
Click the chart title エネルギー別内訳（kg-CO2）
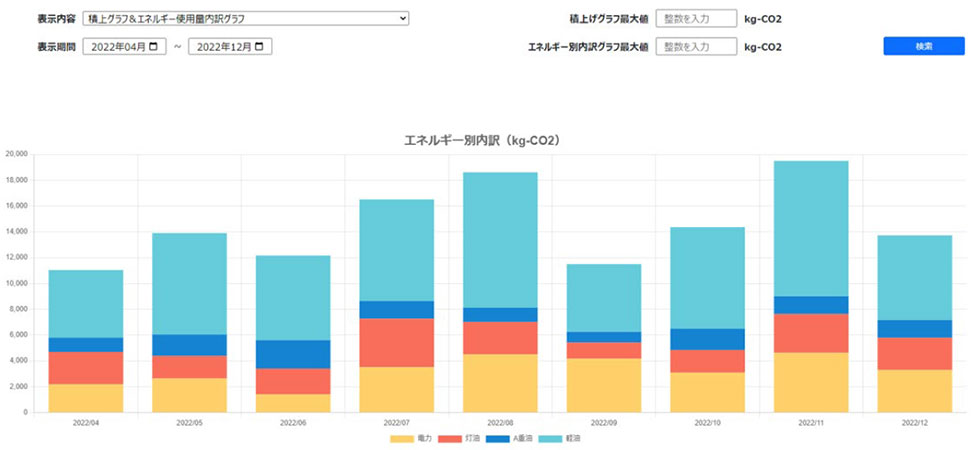(483, 141)
